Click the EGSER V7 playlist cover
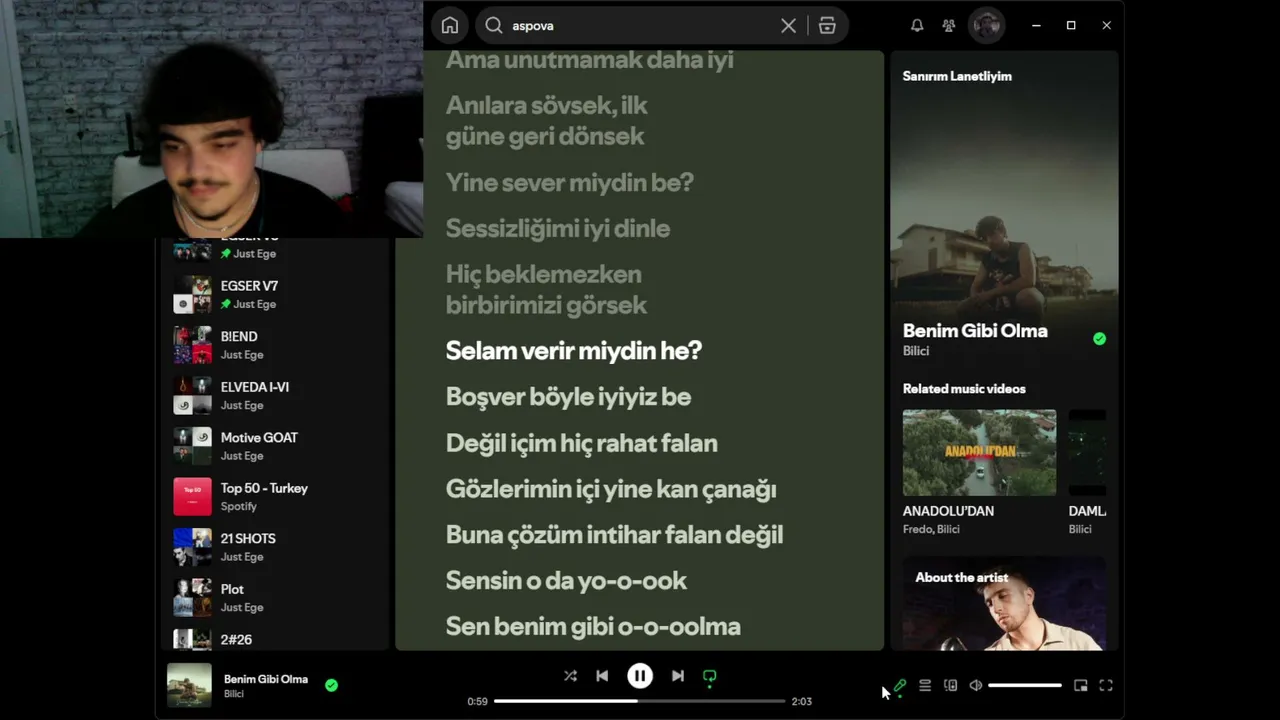The width and height of the screenshot is (1280, 720). pos(193,294)
